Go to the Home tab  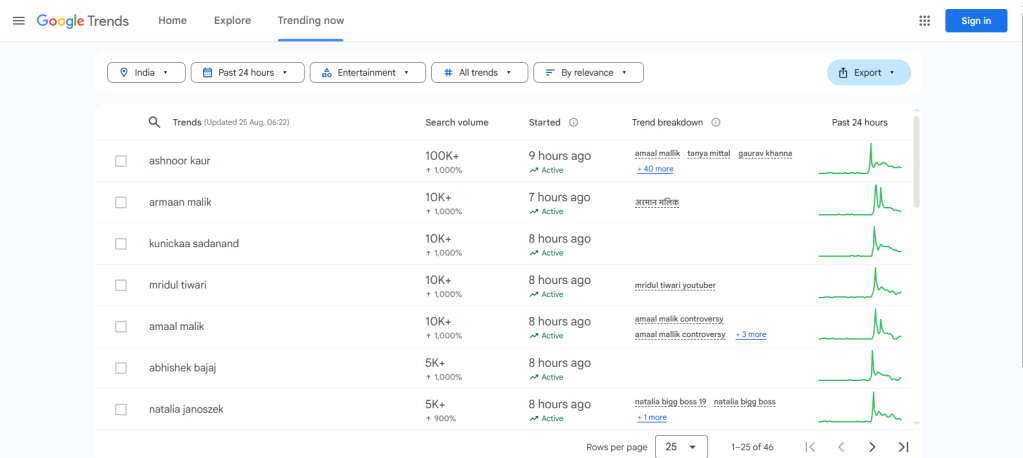172,21
